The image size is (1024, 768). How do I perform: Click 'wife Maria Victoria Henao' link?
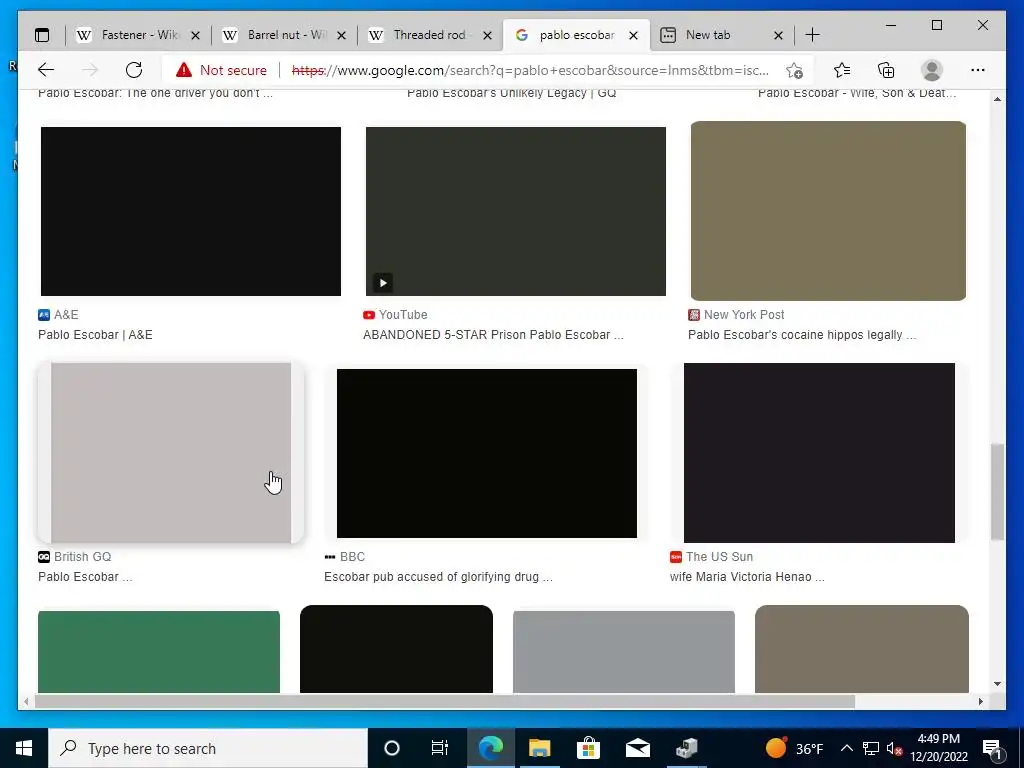(747, 577)
